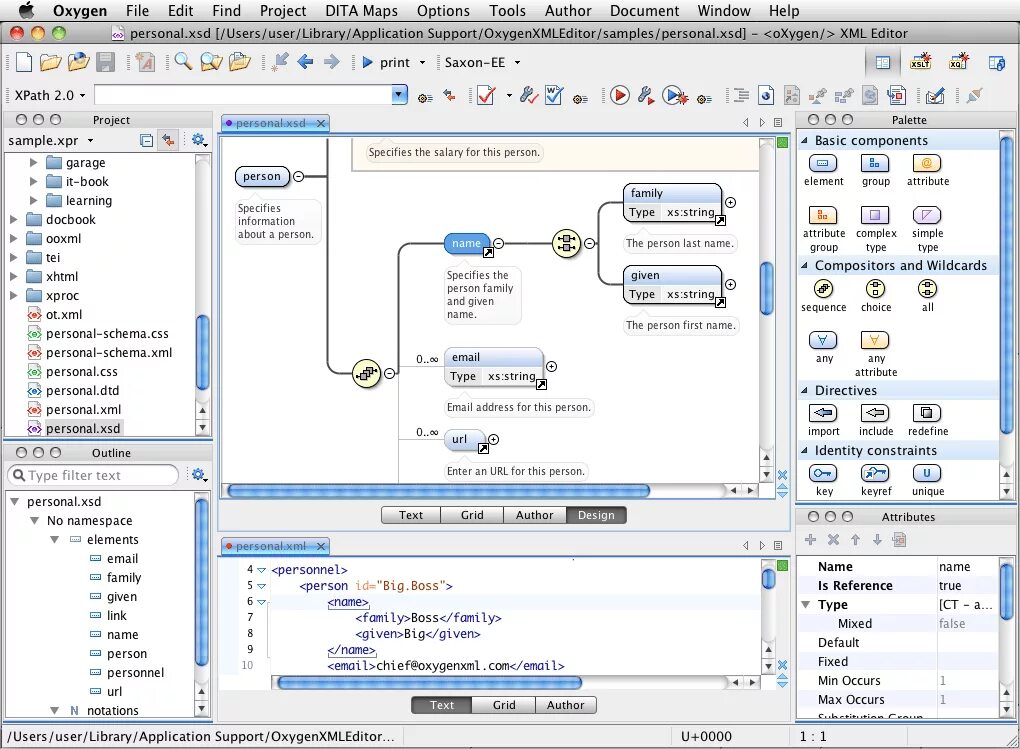Click the XSLT debugger perspective icon
The height and width of the screenshot is (749, 1020).
click(920, 62)
